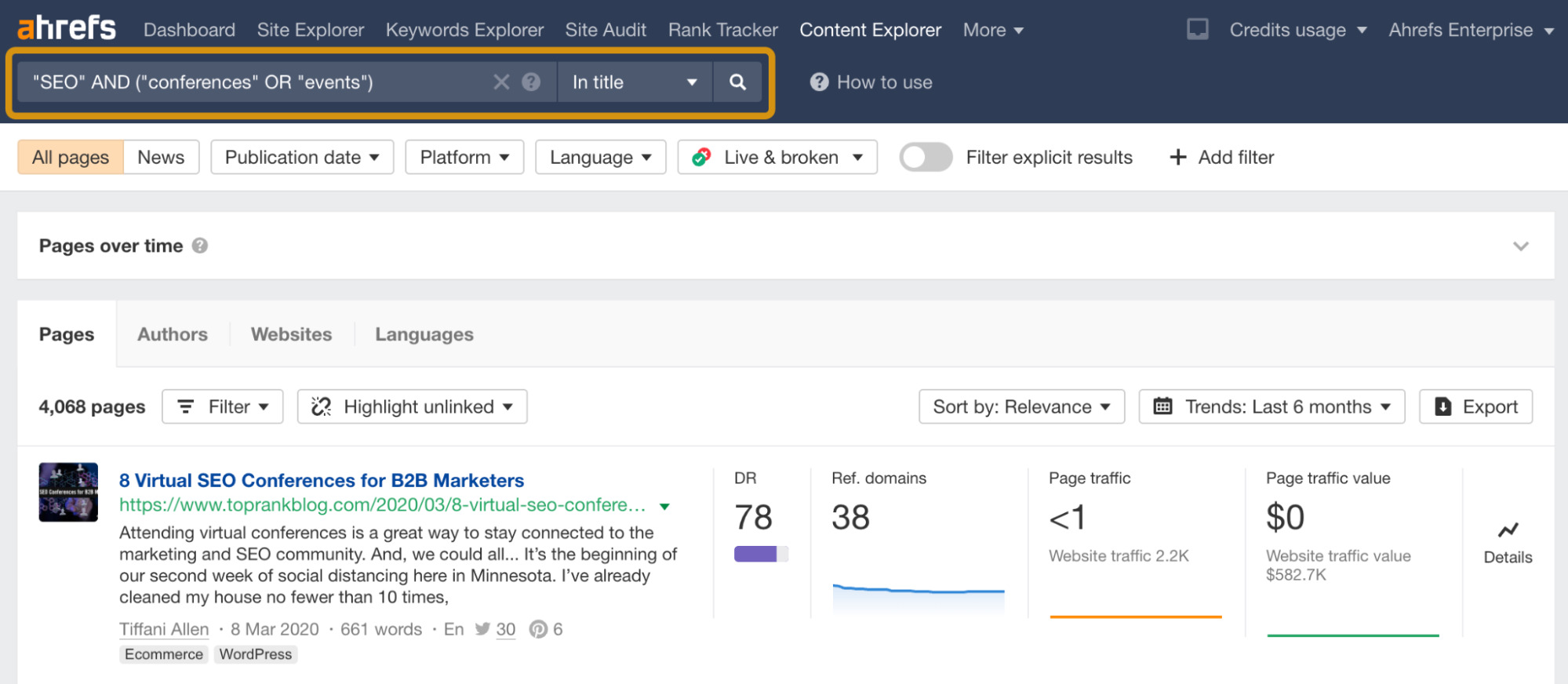Toggle Filter explicit results switch
This screenshot has height=684, width=1568.
[x=926, y=157]
